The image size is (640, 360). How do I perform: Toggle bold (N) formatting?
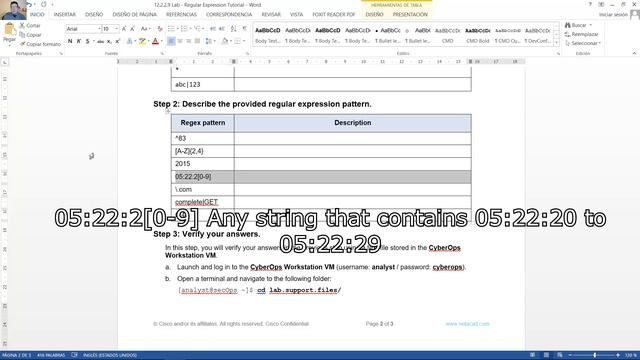point(70,41)
